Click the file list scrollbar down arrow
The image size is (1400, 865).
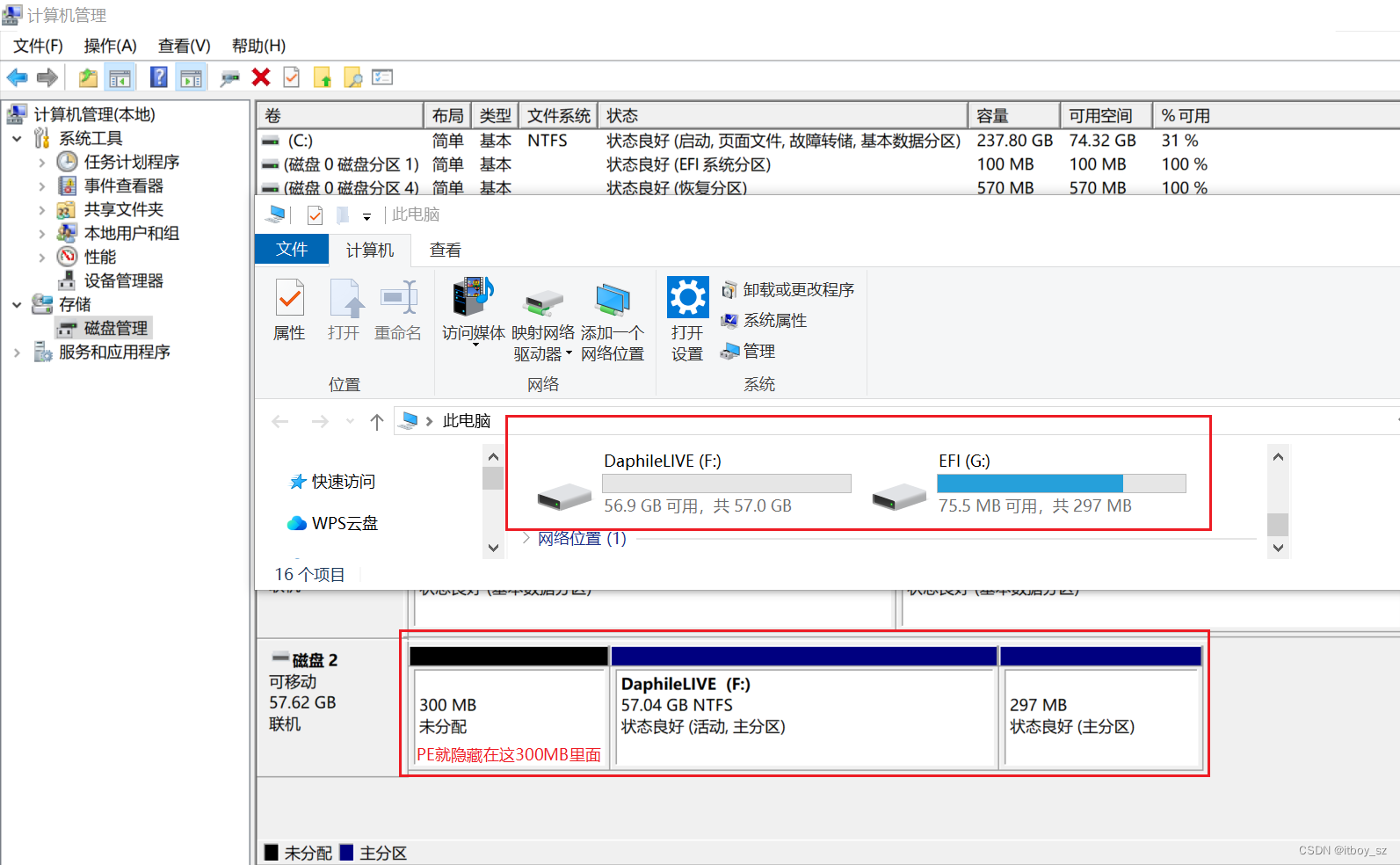point(1278,548)
